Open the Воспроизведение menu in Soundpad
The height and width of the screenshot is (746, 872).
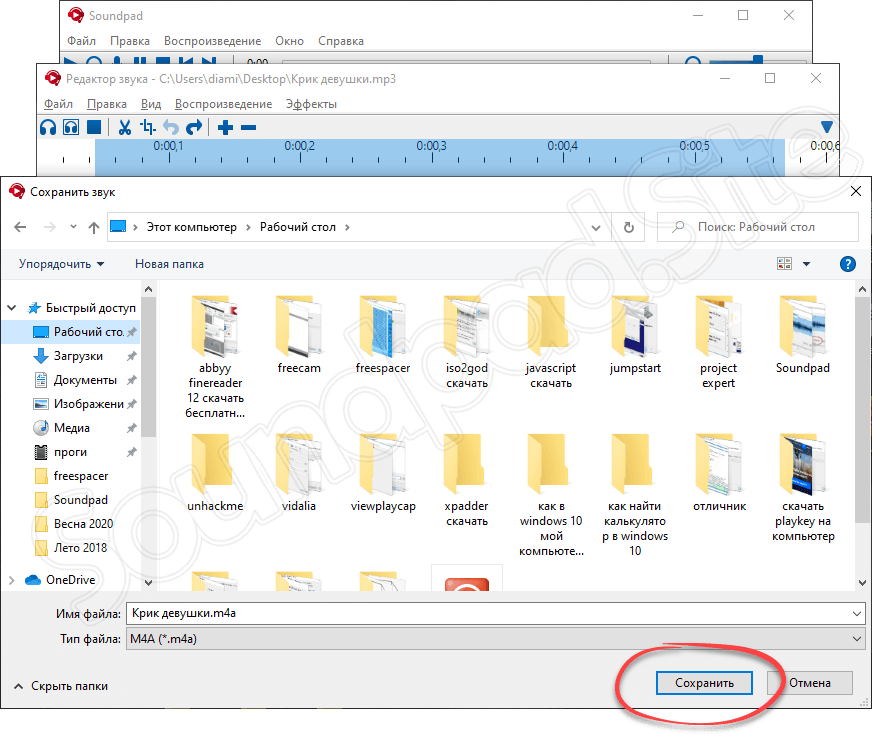point(214,41)
